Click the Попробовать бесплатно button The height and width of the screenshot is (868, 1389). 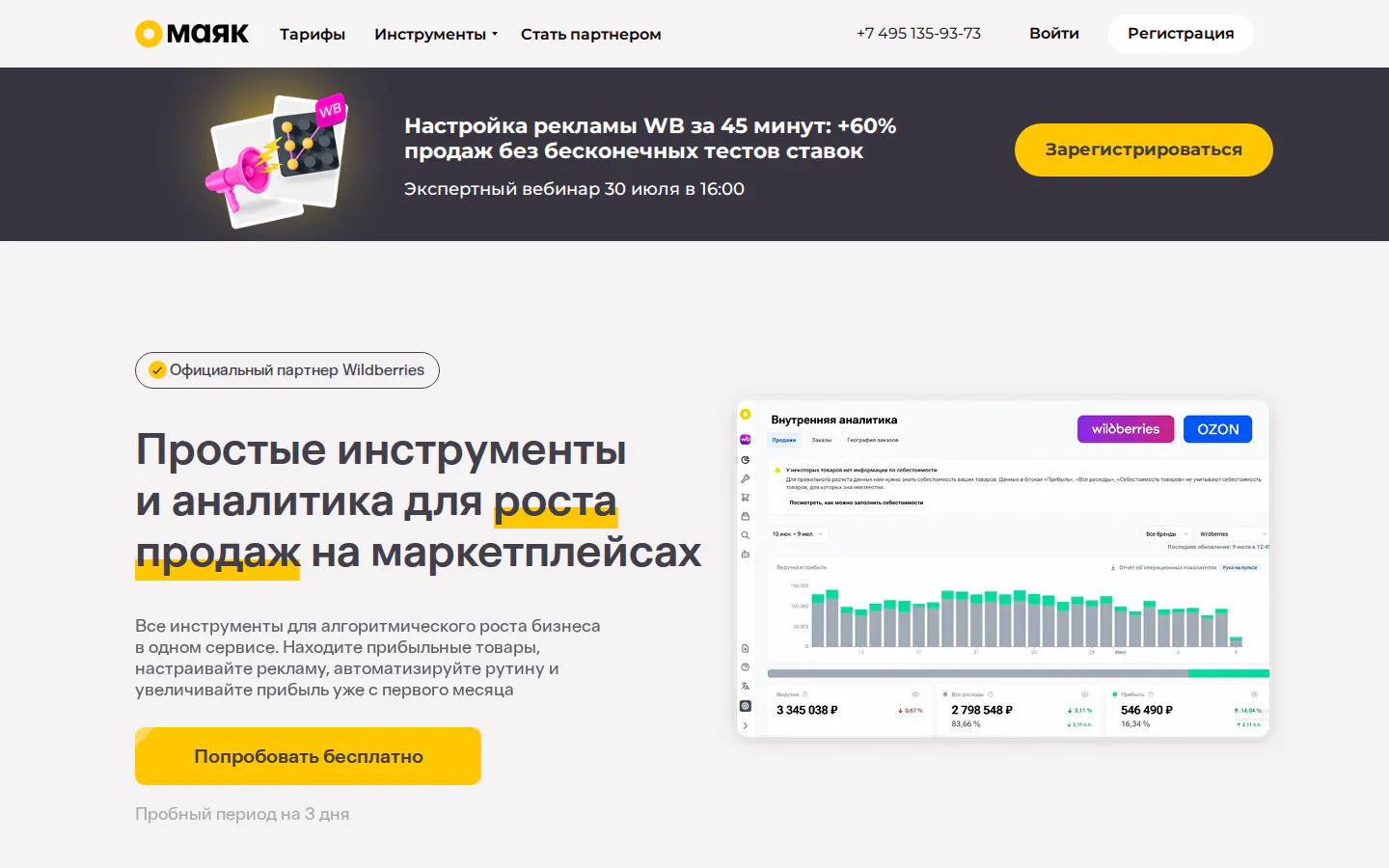(308, 756)
